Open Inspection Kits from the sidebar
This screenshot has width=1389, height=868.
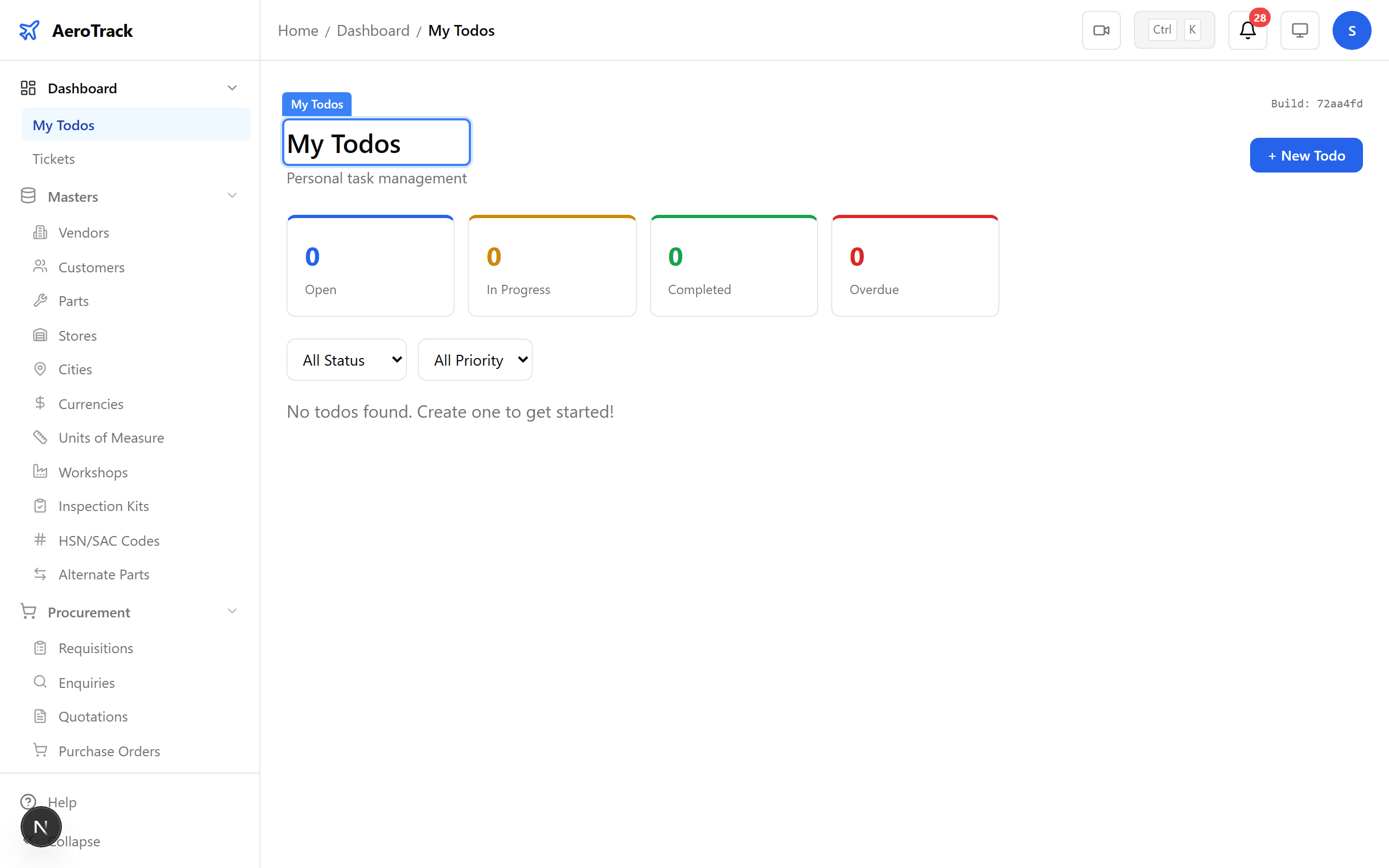(x=104, y=506)
